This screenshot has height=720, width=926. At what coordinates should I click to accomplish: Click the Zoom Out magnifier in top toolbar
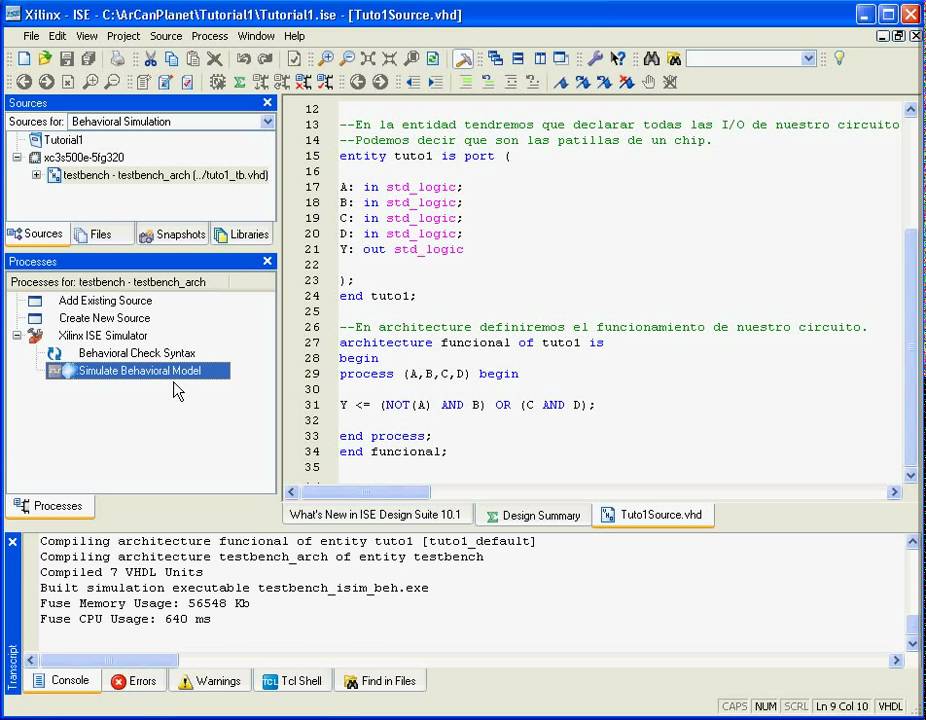click(347, 58)
